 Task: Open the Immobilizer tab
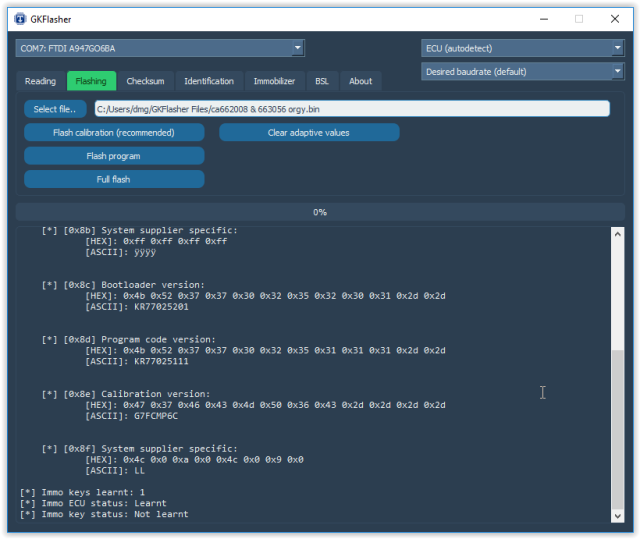[274, 81]
